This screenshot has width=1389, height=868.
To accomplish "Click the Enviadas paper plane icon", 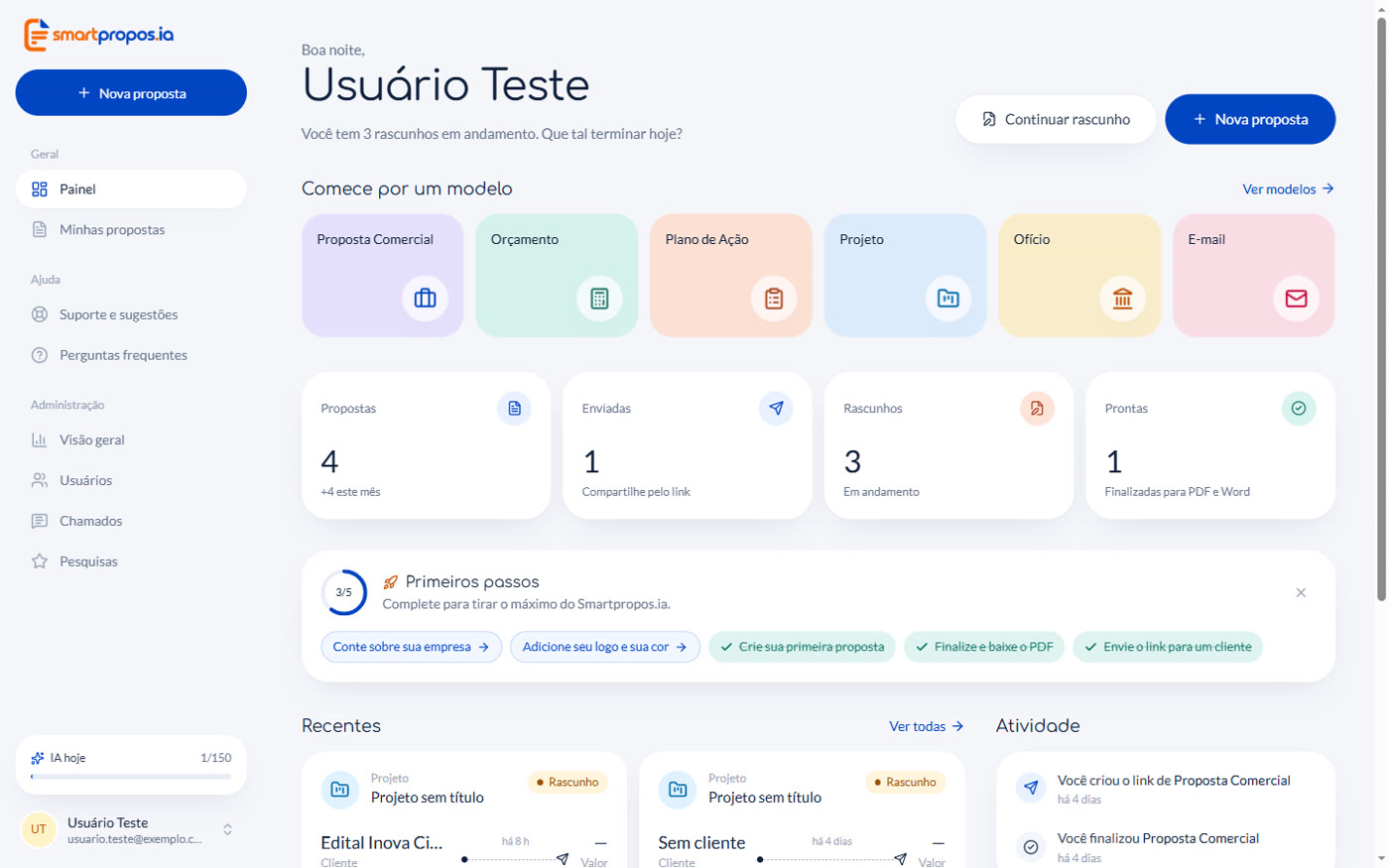I will click(x=776, y=408).
